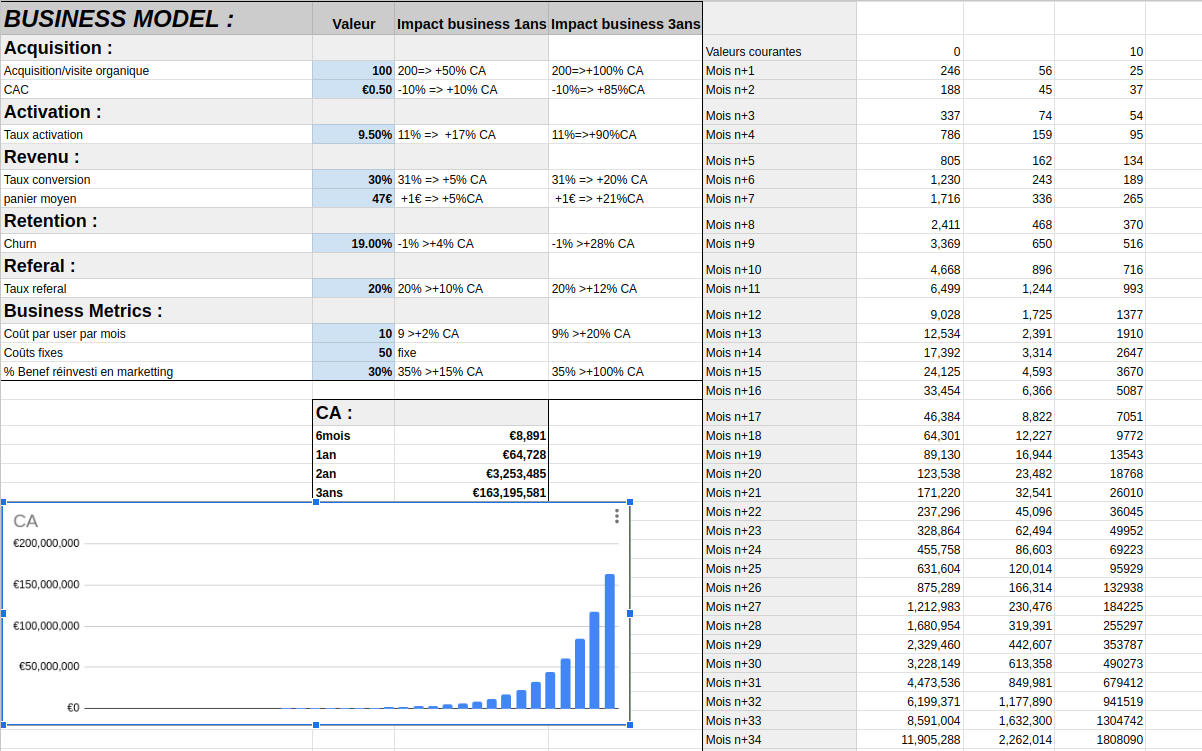1202x751 pixels.
Task: Click the 1an CA value €64,728
Action: click(472, 455)
